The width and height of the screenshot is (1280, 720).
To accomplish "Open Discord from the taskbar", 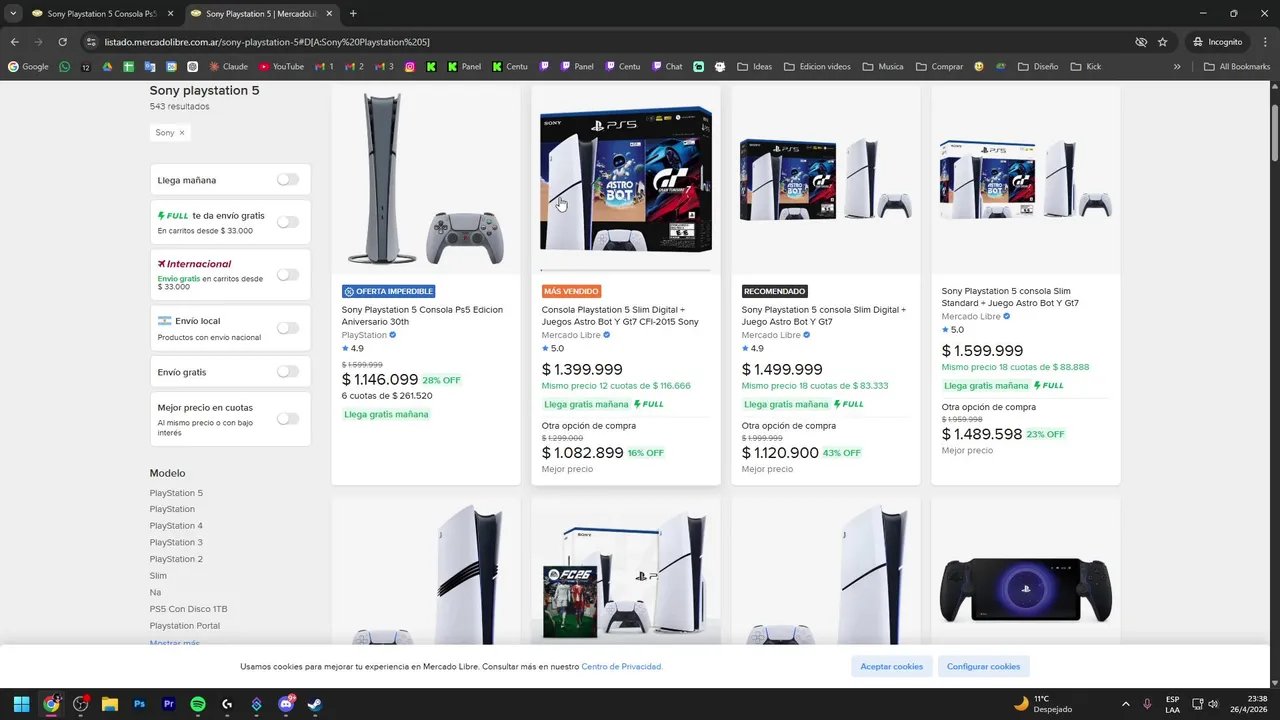I will (286, 704).
